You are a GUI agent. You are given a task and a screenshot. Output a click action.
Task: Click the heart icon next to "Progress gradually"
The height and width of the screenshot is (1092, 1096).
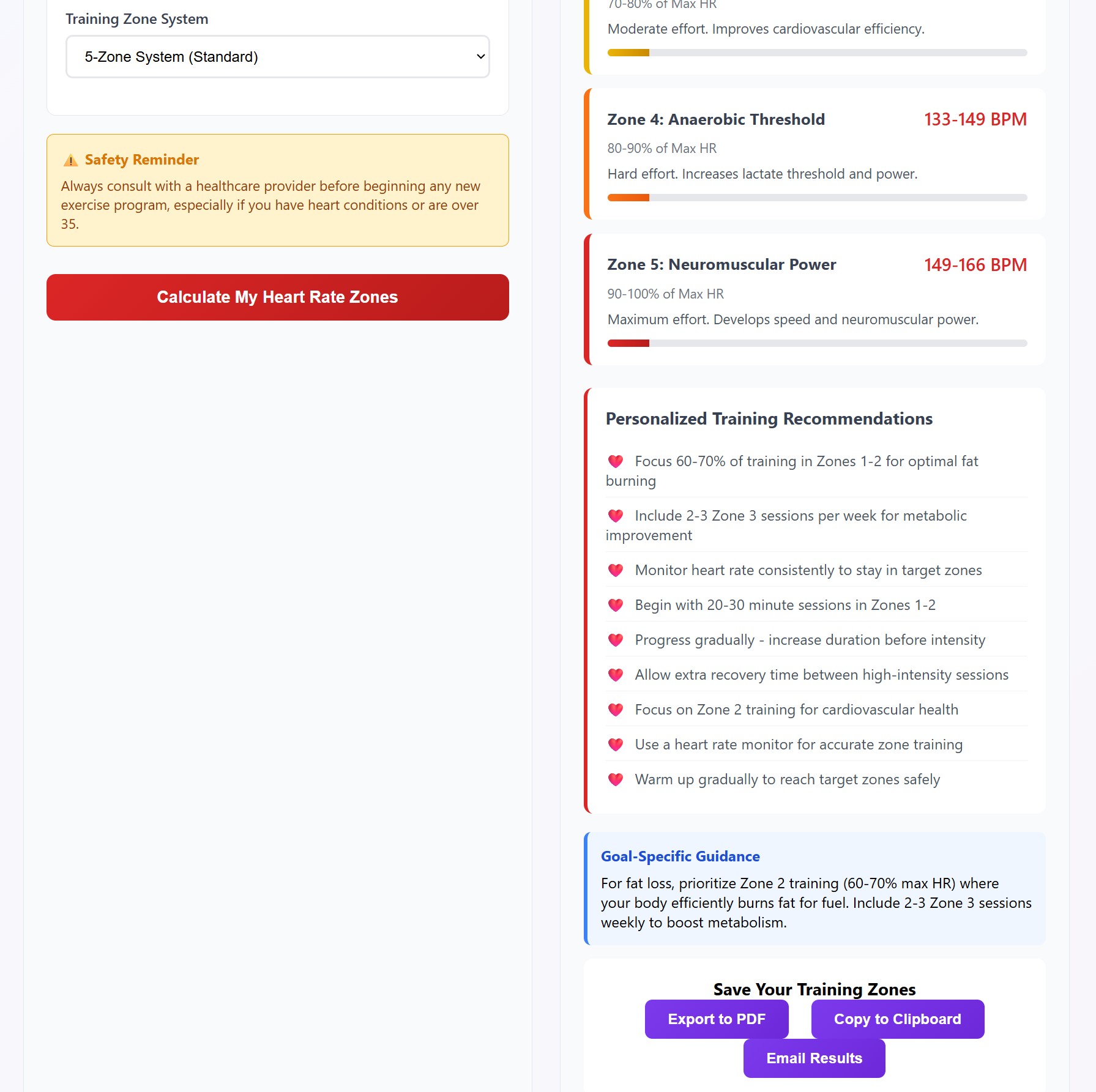point(616,639)
